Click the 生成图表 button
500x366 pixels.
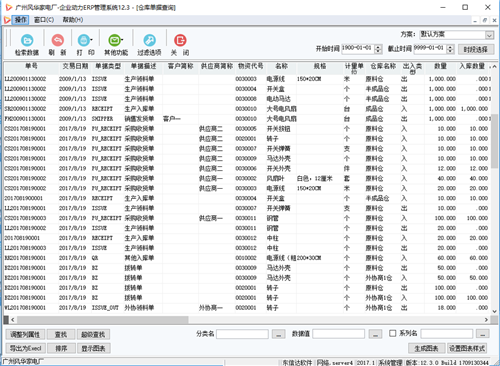(426, 348)
